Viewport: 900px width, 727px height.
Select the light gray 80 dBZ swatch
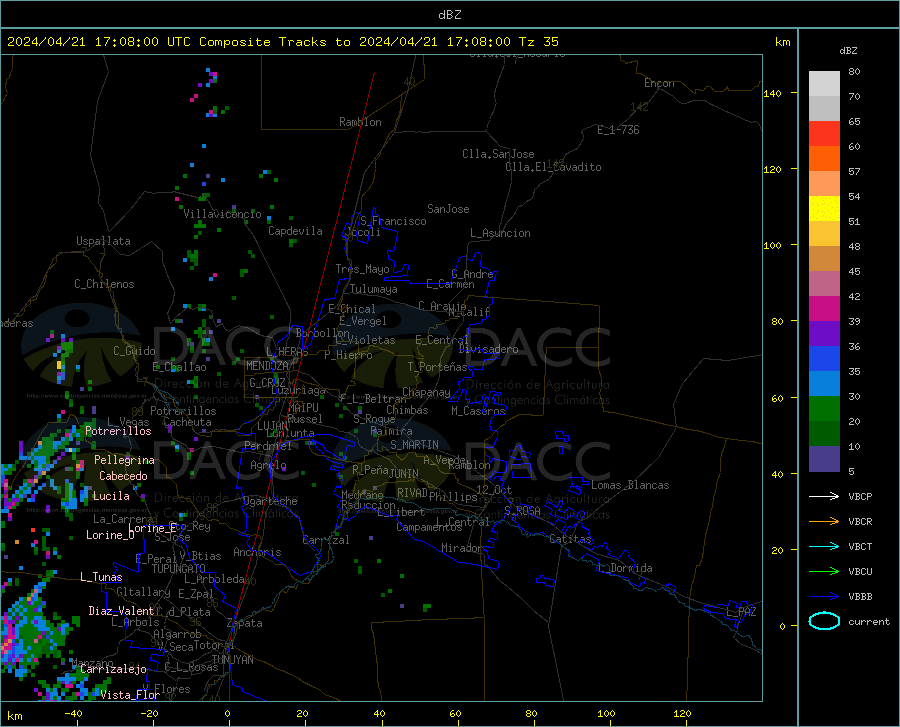coord(824,84)
